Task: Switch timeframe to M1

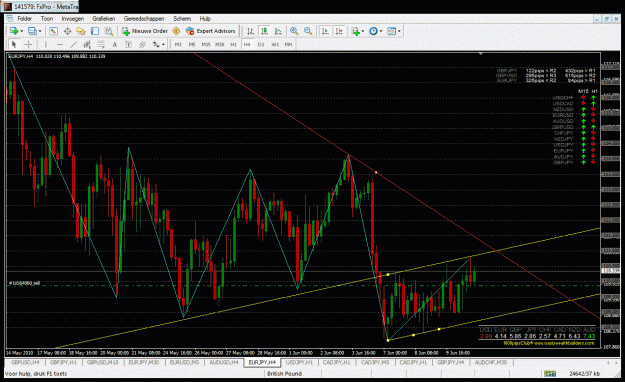Action: 178,44
